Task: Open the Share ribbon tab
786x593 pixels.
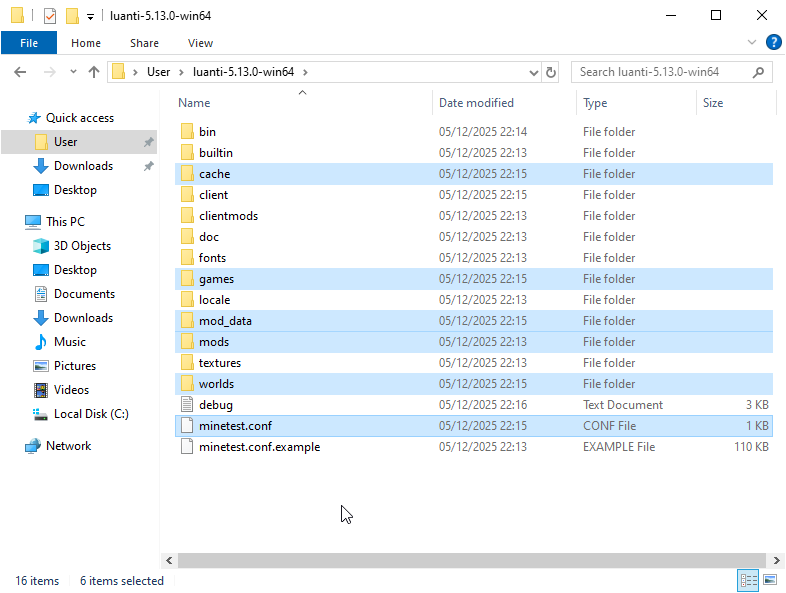Action: coord(144,43)
